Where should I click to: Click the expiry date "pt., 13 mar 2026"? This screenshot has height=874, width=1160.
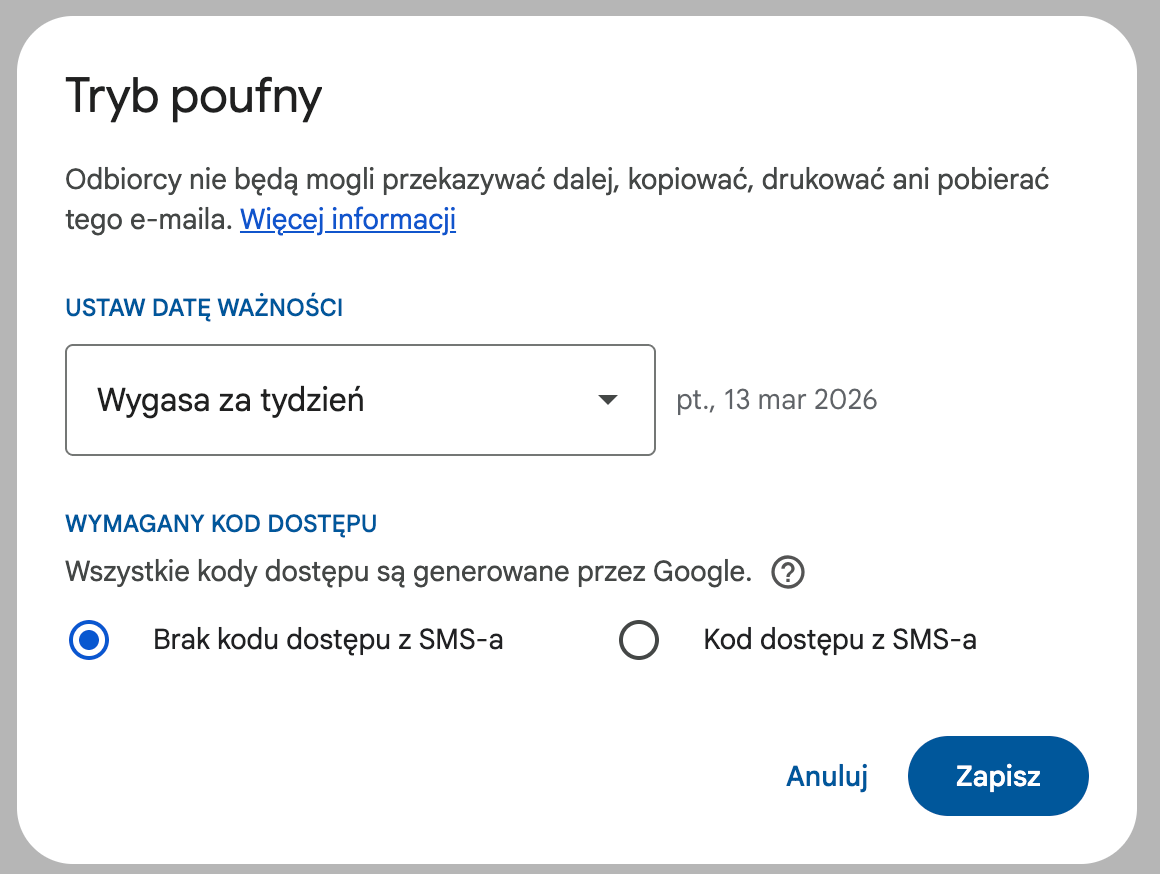[x=776, y=400]
